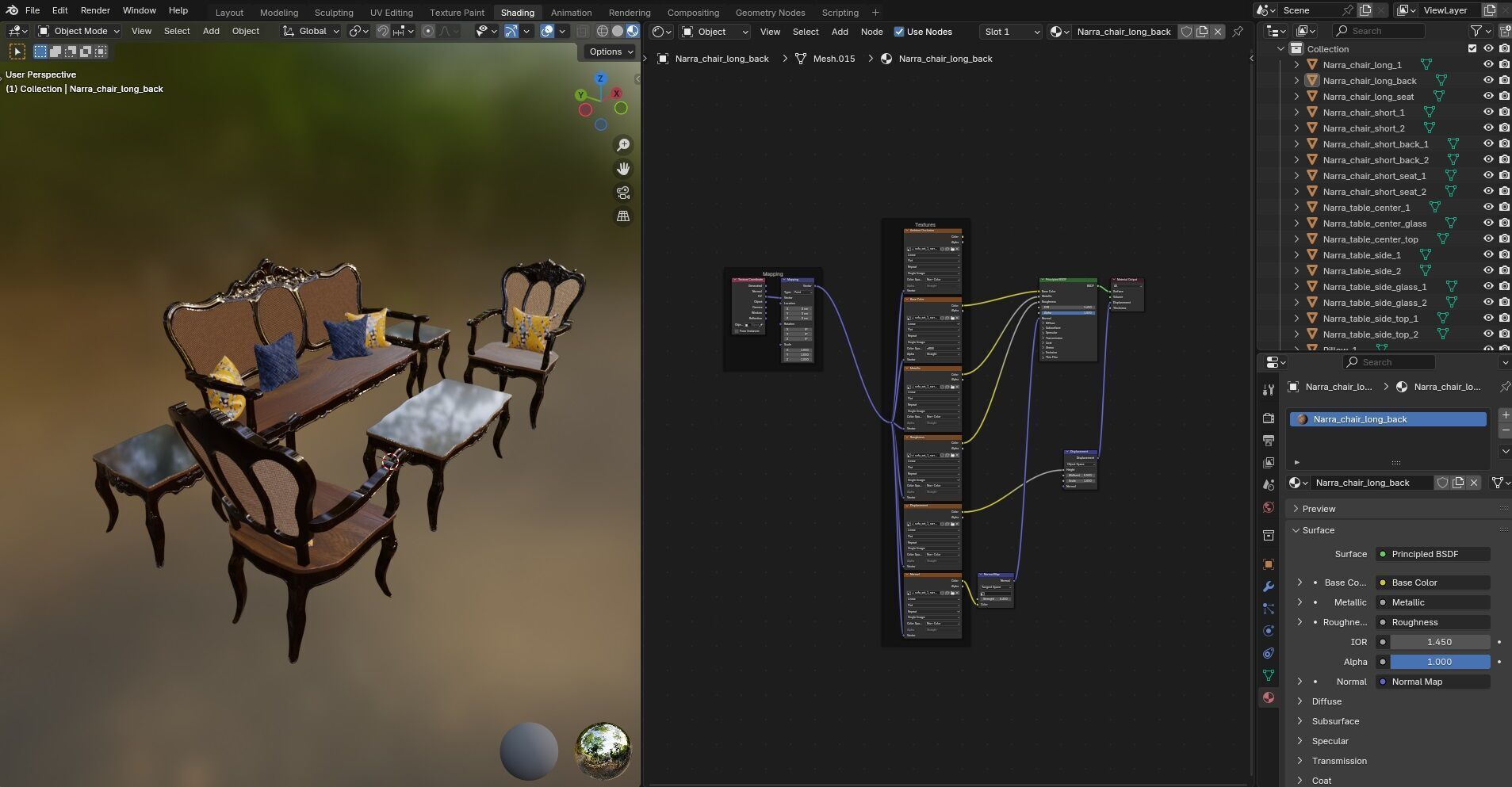Open the Physics properties tab icon
Image resolution: width=1512 pixels, height=787 pixels.
tap(1269, 631)
